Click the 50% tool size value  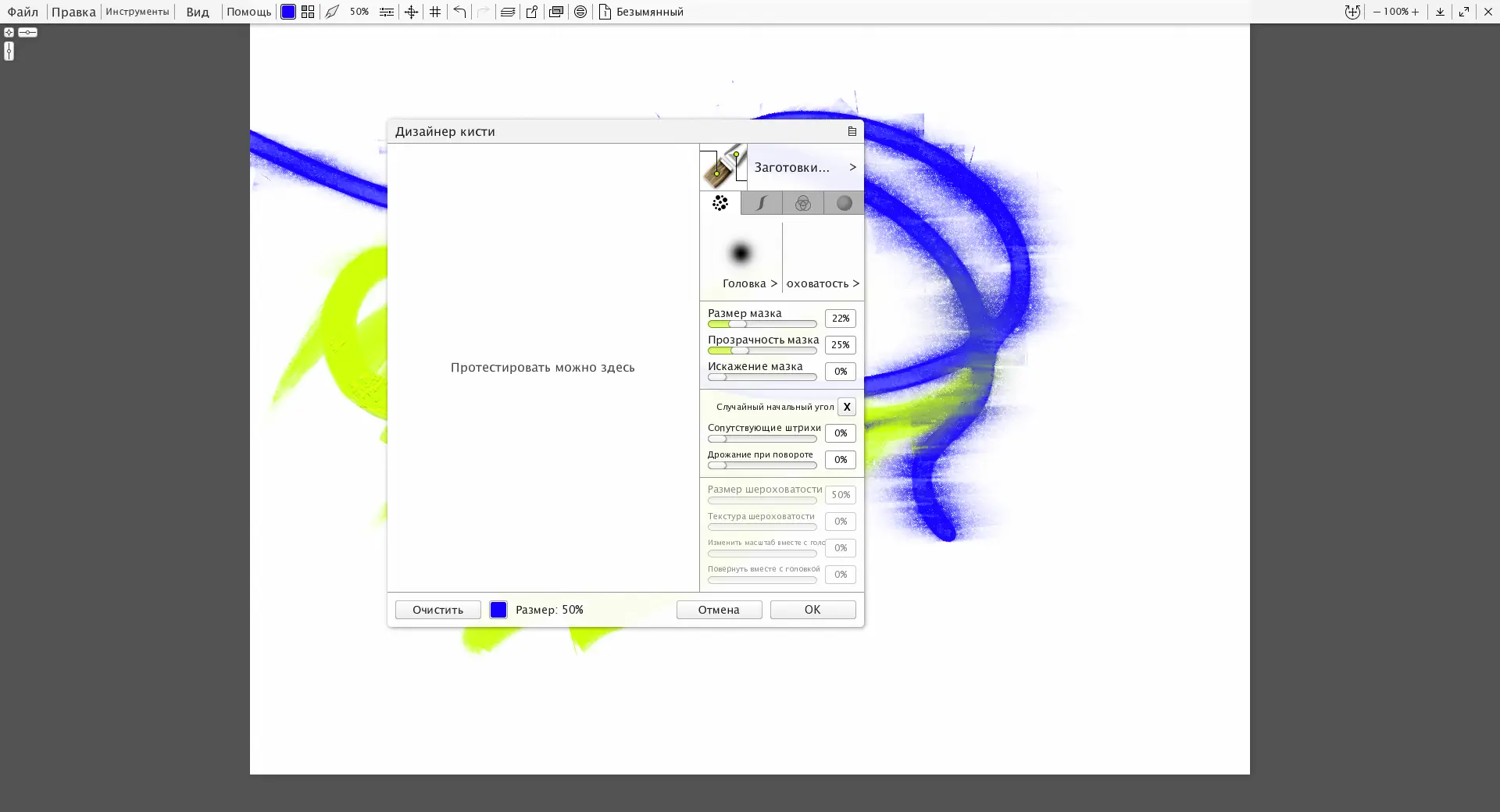point(359,12)
